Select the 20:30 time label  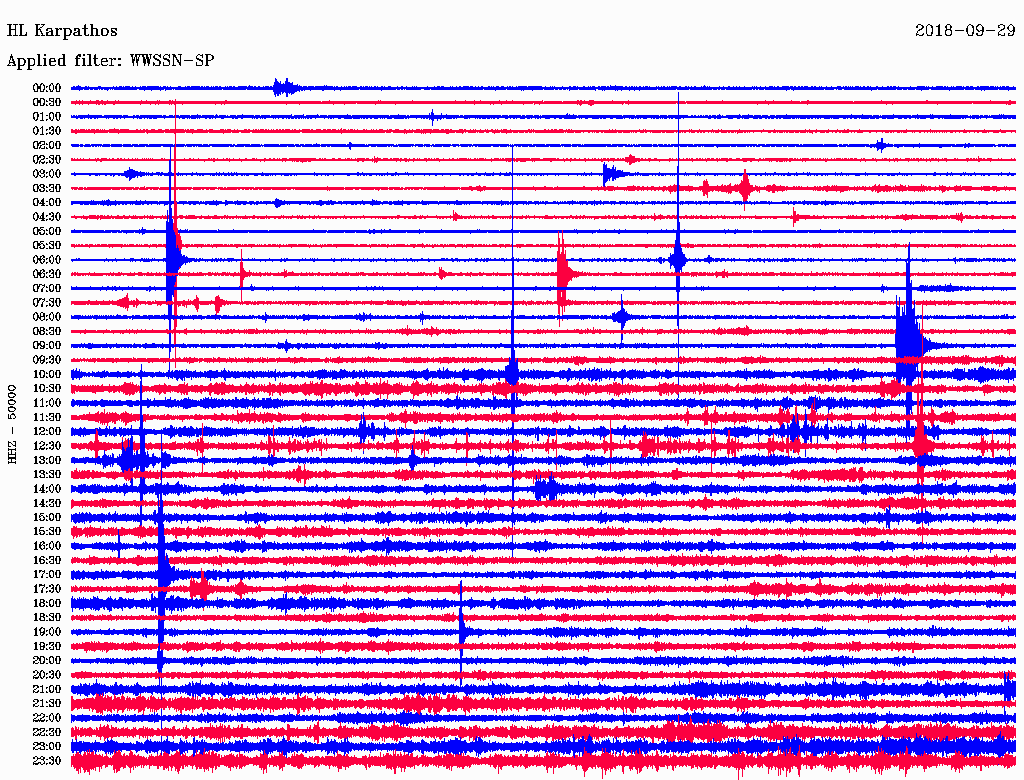47,675
